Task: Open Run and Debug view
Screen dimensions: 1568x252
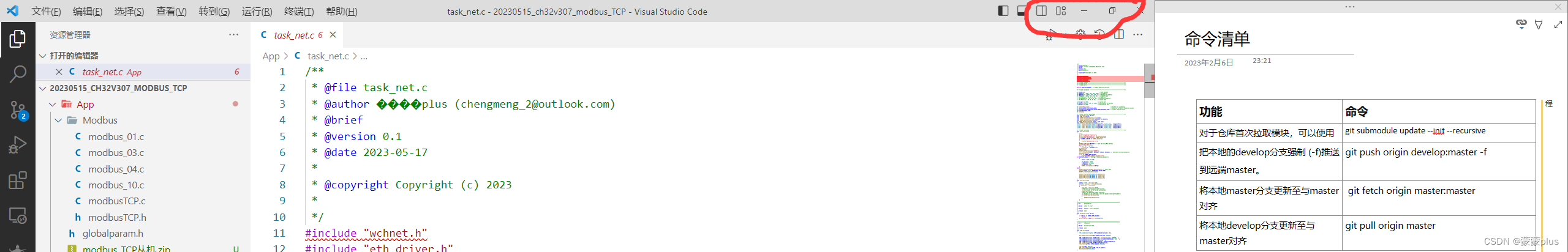Action: (x=18, y=145)
